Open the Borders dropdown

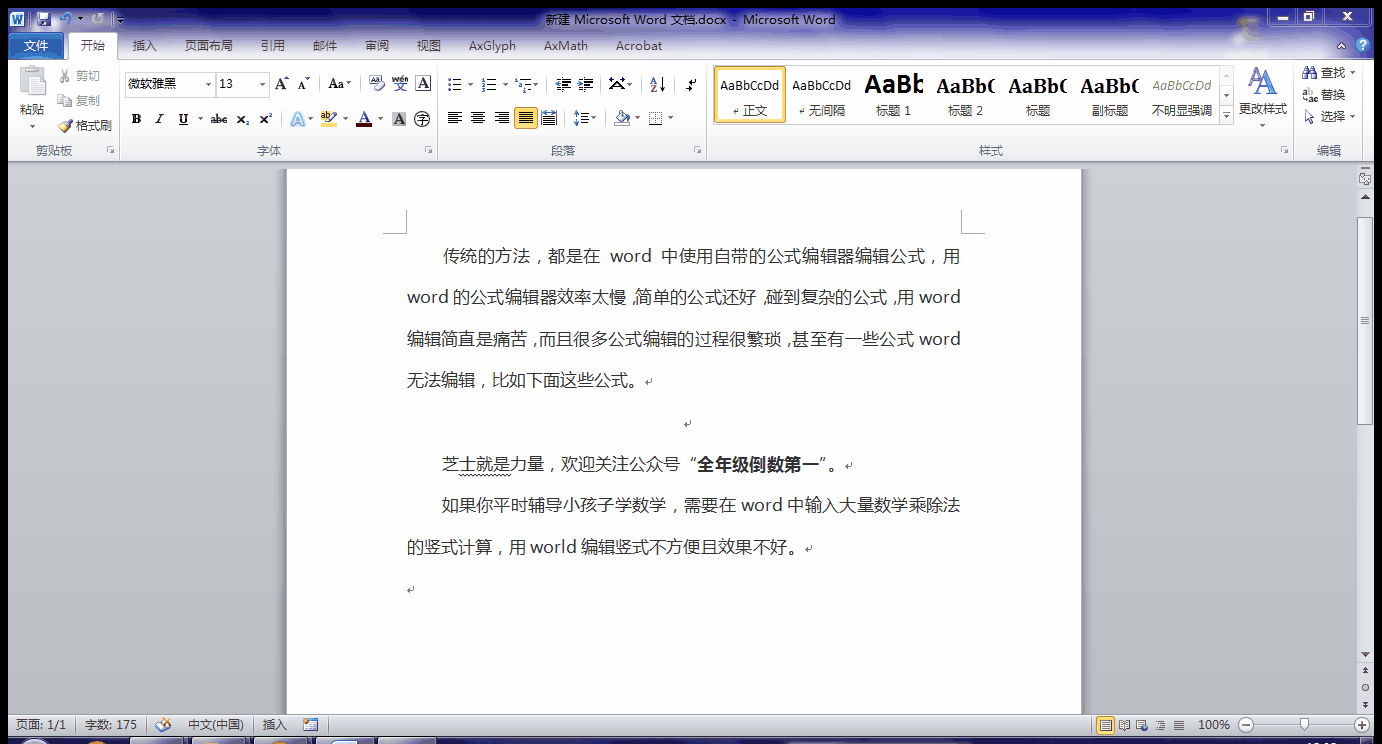670,118
